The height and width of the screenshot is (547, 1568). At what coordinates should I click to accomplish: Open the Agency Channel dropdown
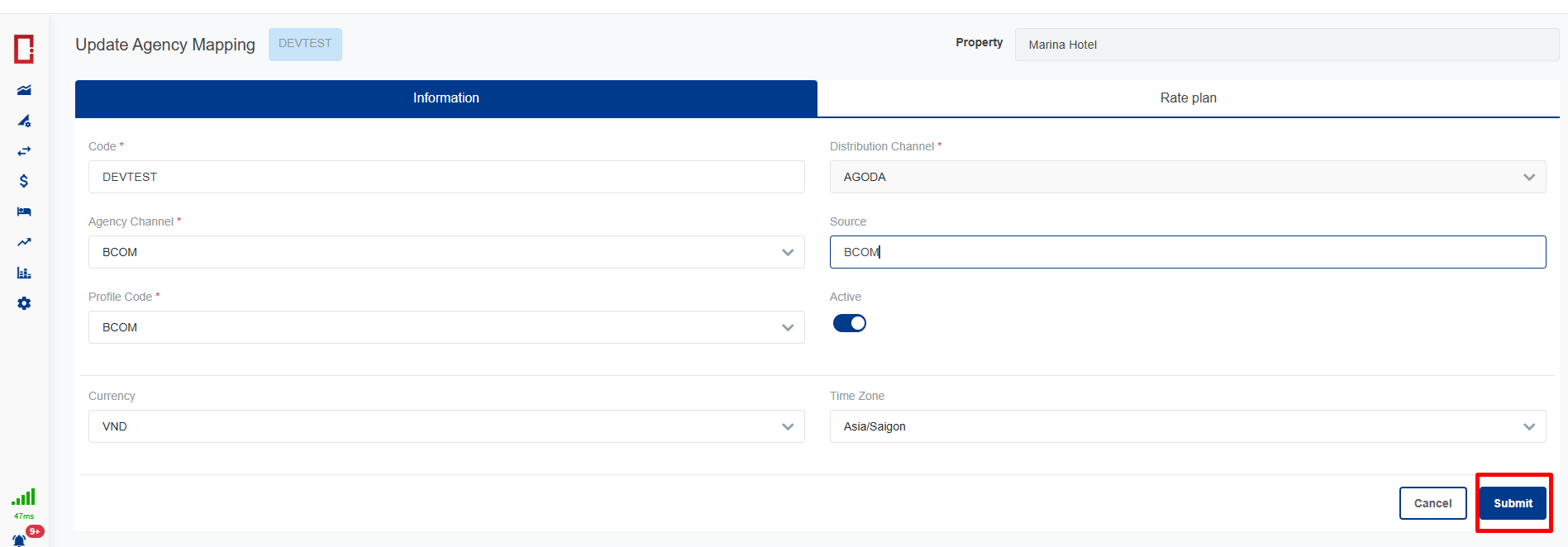click(x=446, y=252)
